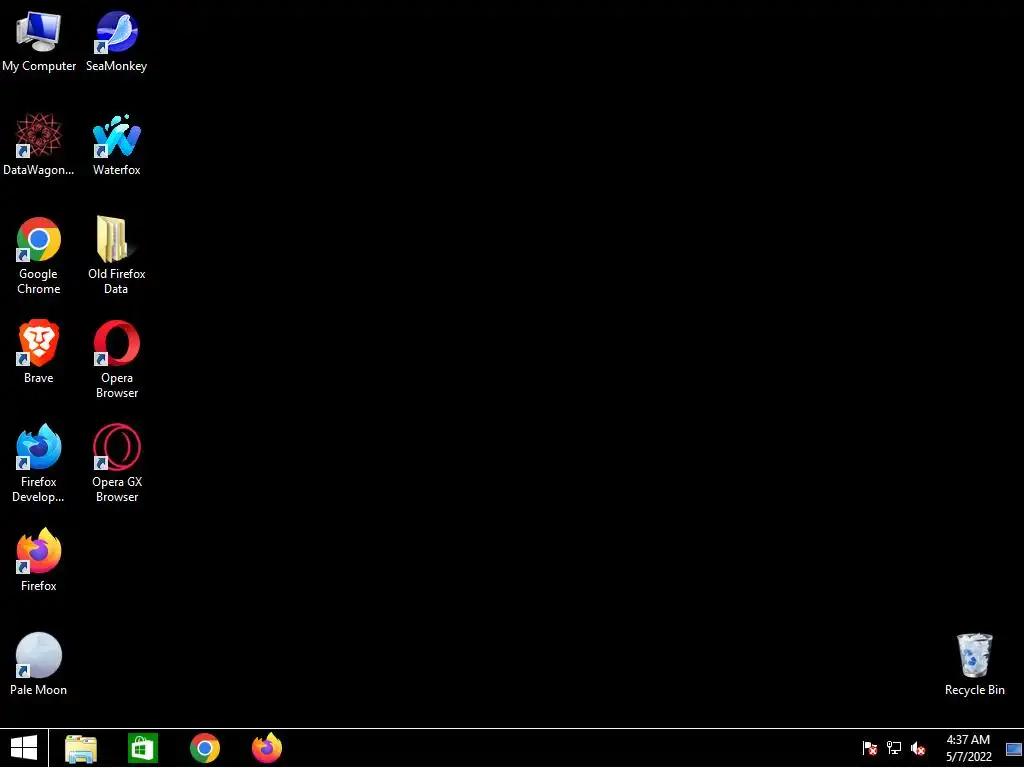Image resolution: width=1024 pixels, height=768 pixels.
Task: Select the Recycle Bin icon
Action: pos(974,664)
